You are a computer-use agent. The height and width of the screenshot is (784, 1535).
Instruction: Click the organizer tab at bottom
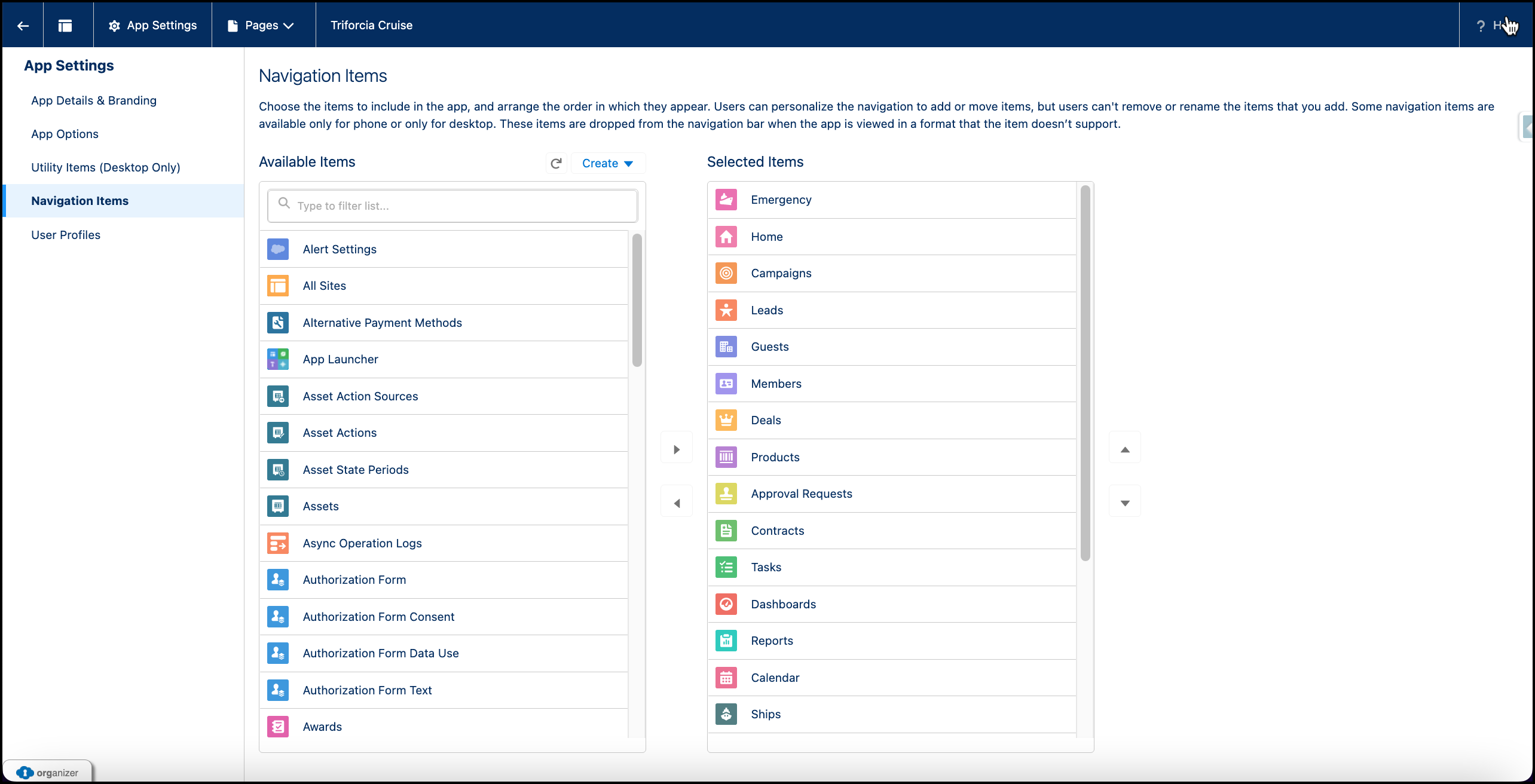(48, 772)
